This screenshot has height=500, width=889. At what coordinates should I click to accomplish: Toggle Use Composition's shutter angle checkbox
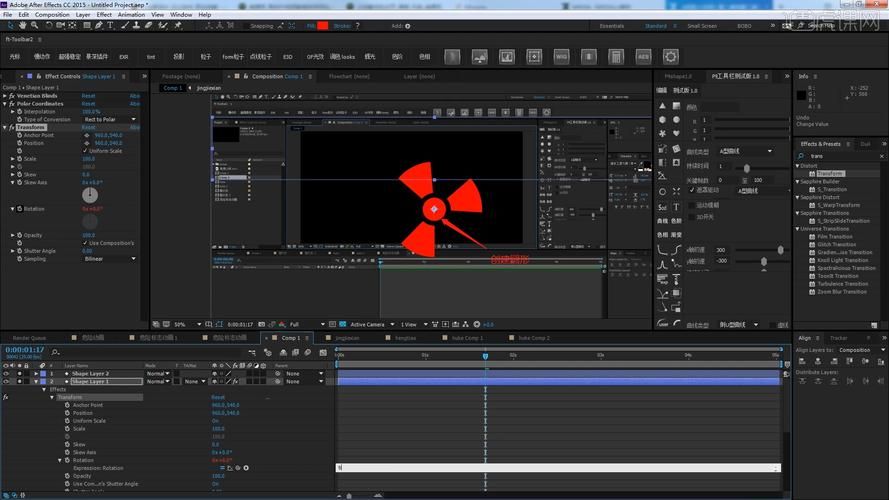tap(86, 243)
